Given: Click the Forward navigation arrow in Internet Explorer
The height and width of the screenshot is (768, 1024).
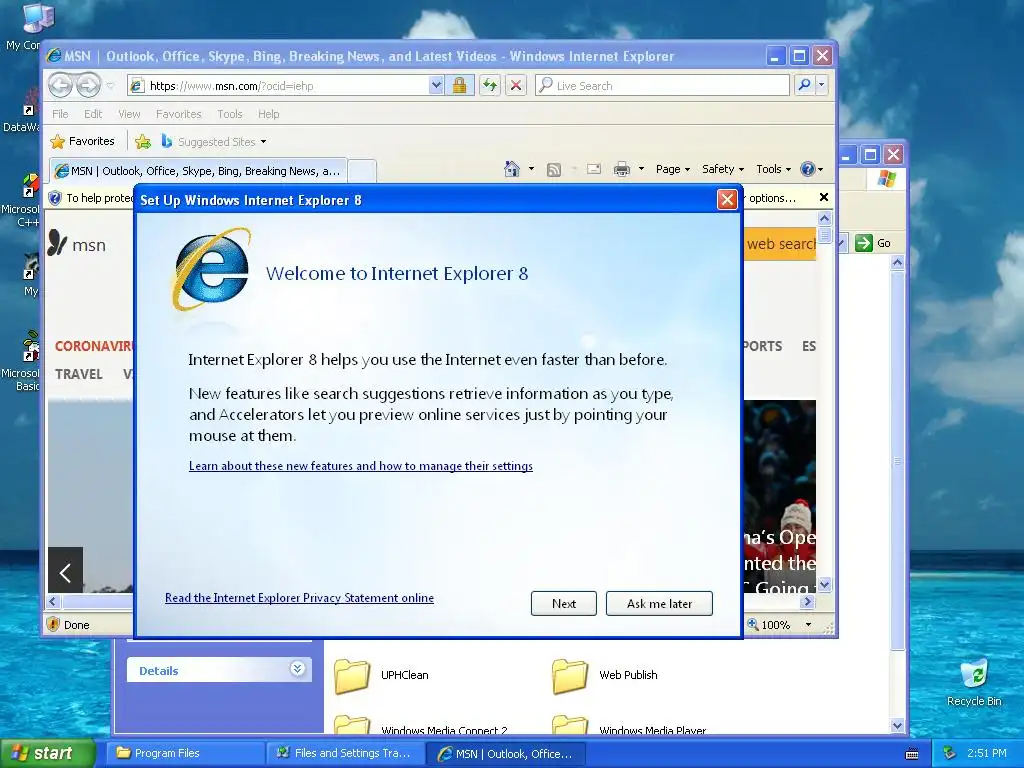Looking at the screenshot, I should [x=88, y=86].
